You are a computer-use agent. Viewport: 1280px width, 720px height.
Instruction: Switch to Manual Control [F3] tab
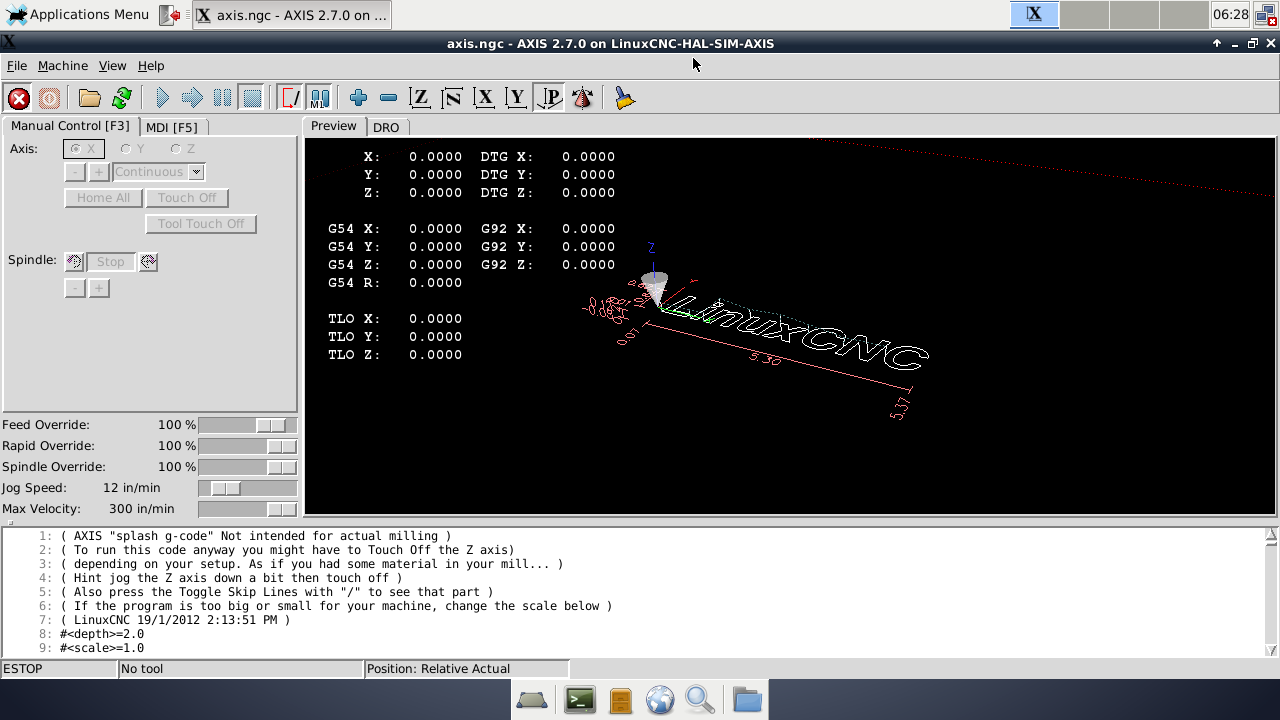(x=70, y=126)
